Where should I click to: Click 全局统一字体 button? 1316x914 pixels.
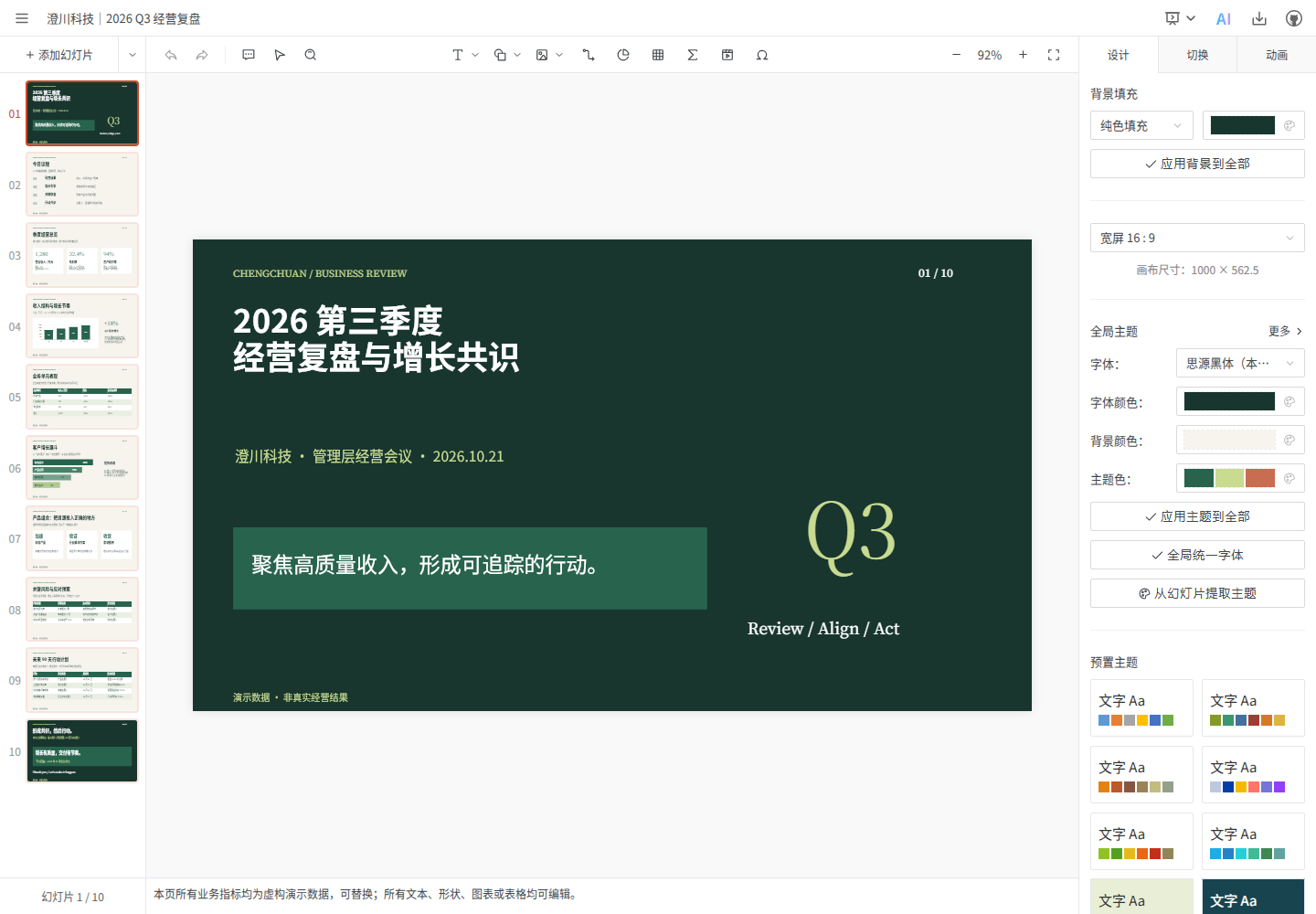[x=1197, y=555]
